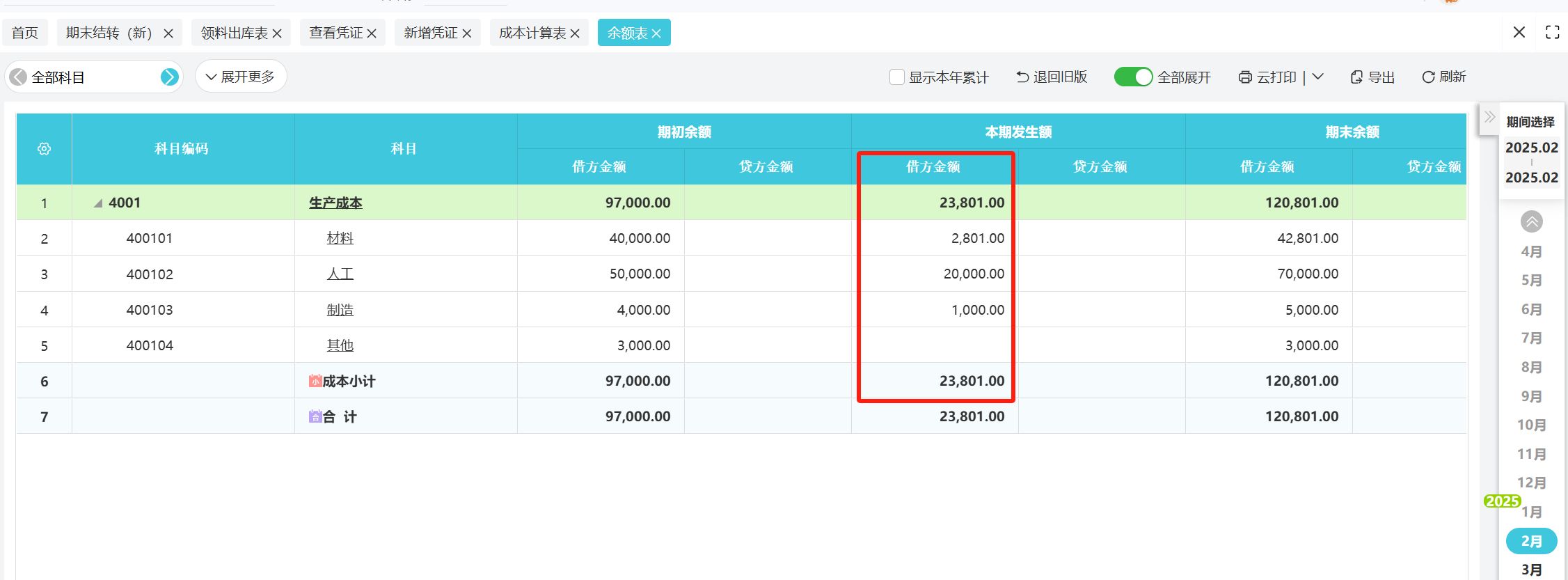
Task: Enable the 显示本年累计 checkbox
Action: (897, 77)
